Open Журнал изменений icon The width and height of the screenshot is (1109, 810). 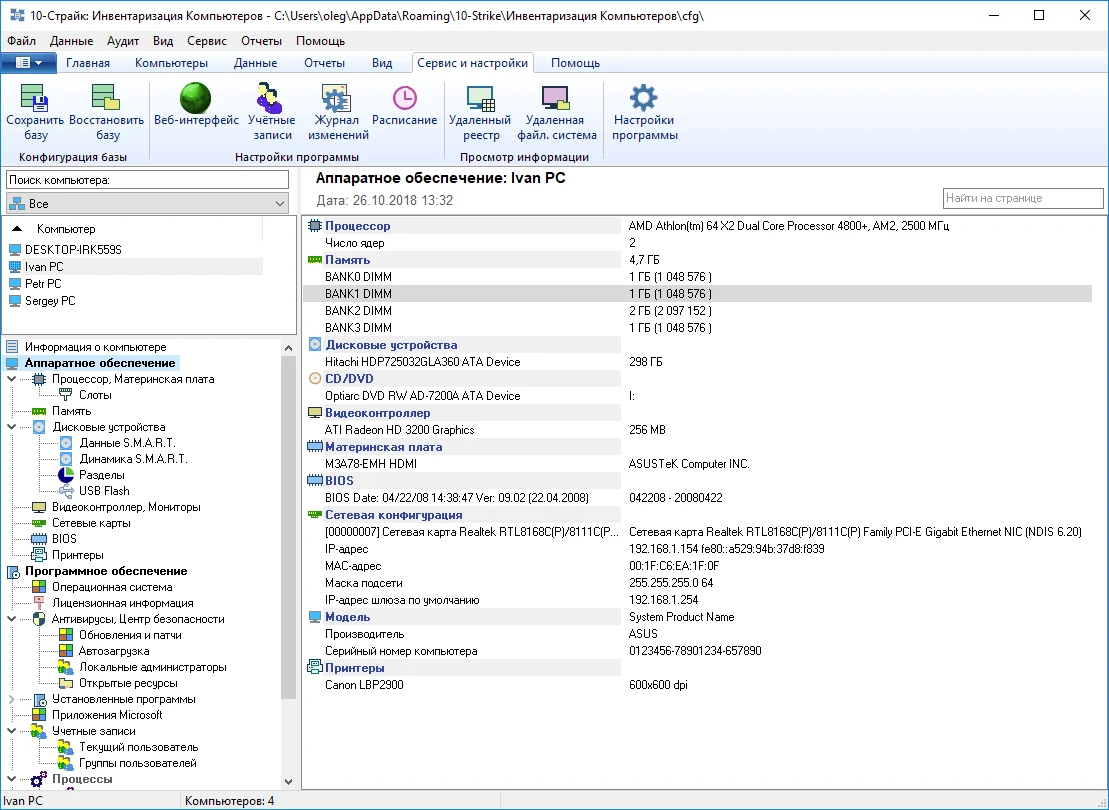pos(337,98)
